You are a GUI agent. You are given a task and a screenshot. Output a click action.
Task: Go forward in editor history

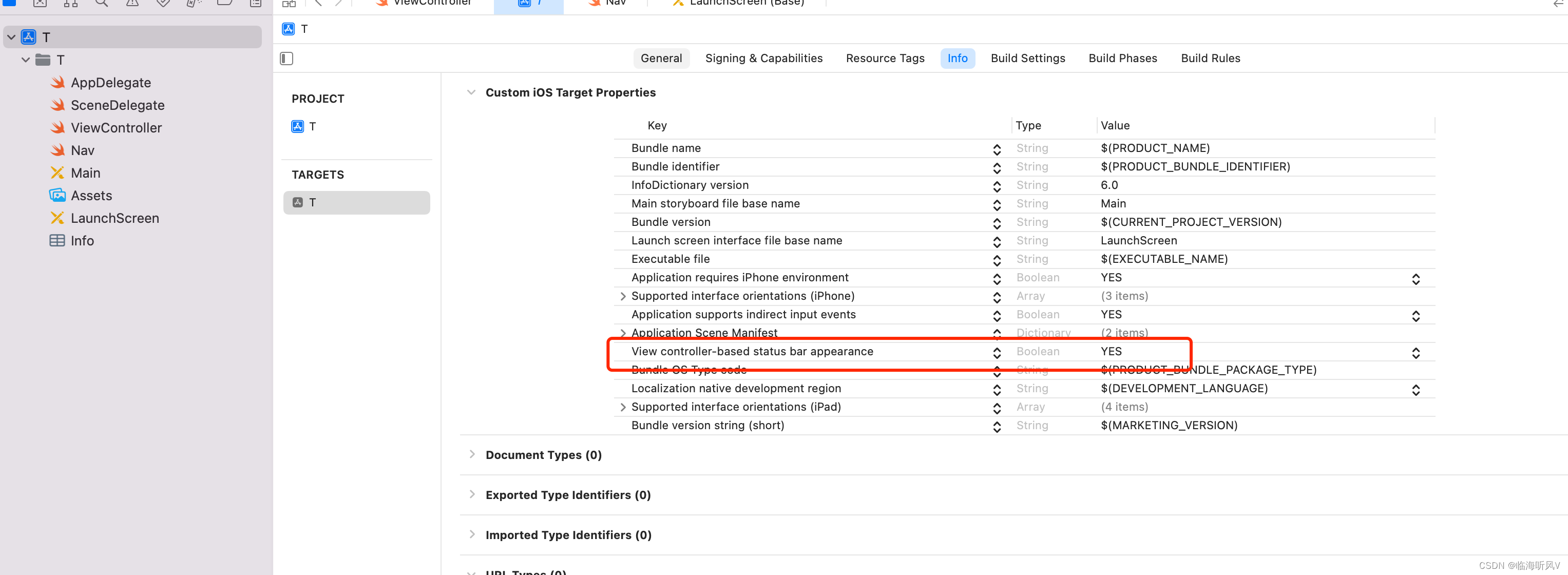tap(338, 3)
